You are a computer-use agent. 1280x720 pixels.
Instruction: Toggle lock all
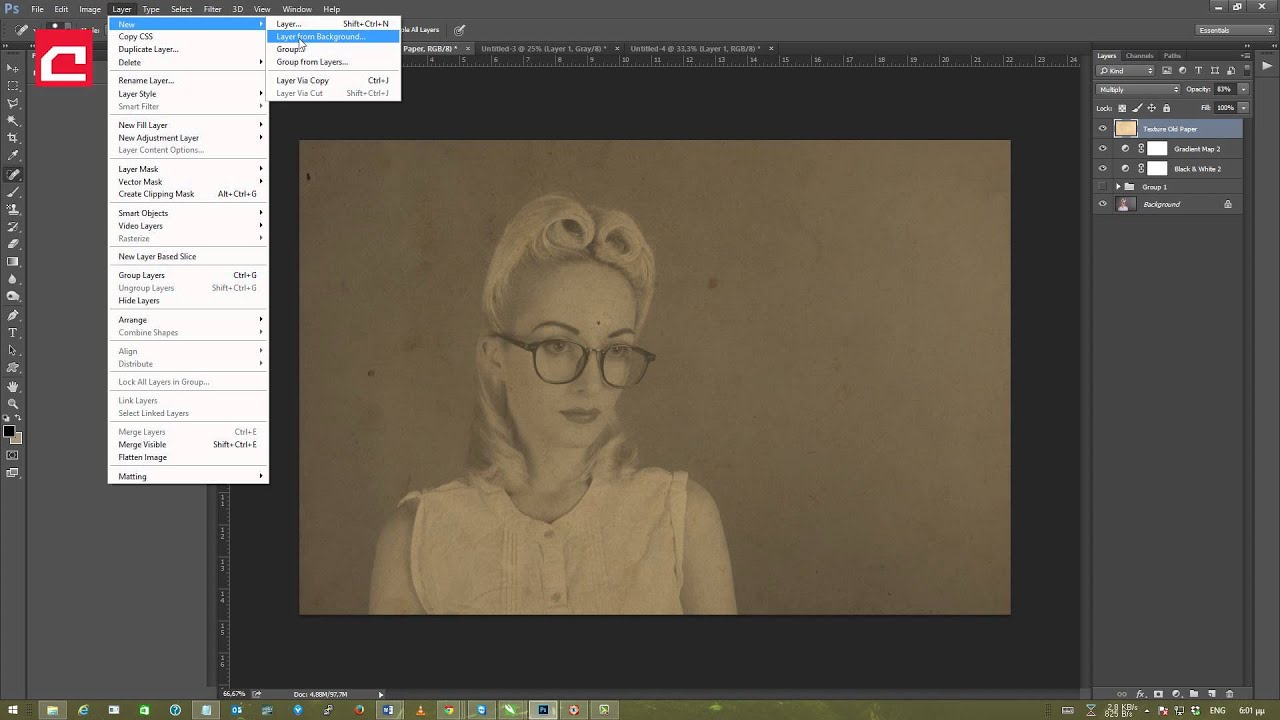point(1166,108)
